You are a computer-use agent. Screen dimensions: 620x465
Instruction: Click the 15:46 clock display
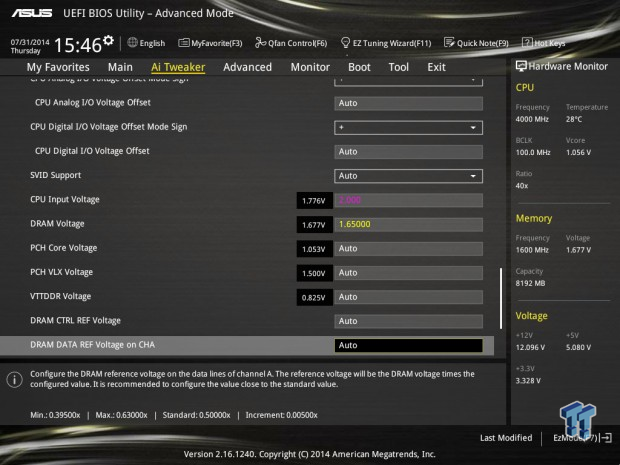tap(78, 45)
